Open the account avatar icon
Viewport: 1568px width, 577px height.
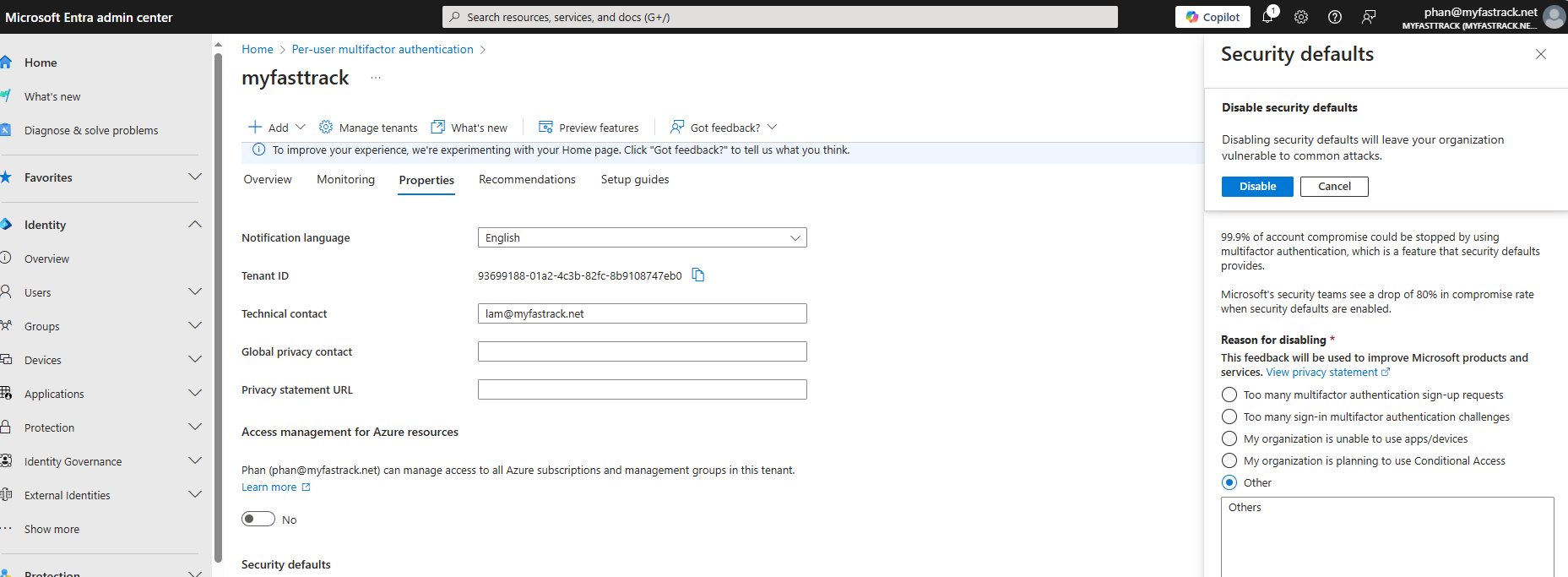tap(1554, 17)
